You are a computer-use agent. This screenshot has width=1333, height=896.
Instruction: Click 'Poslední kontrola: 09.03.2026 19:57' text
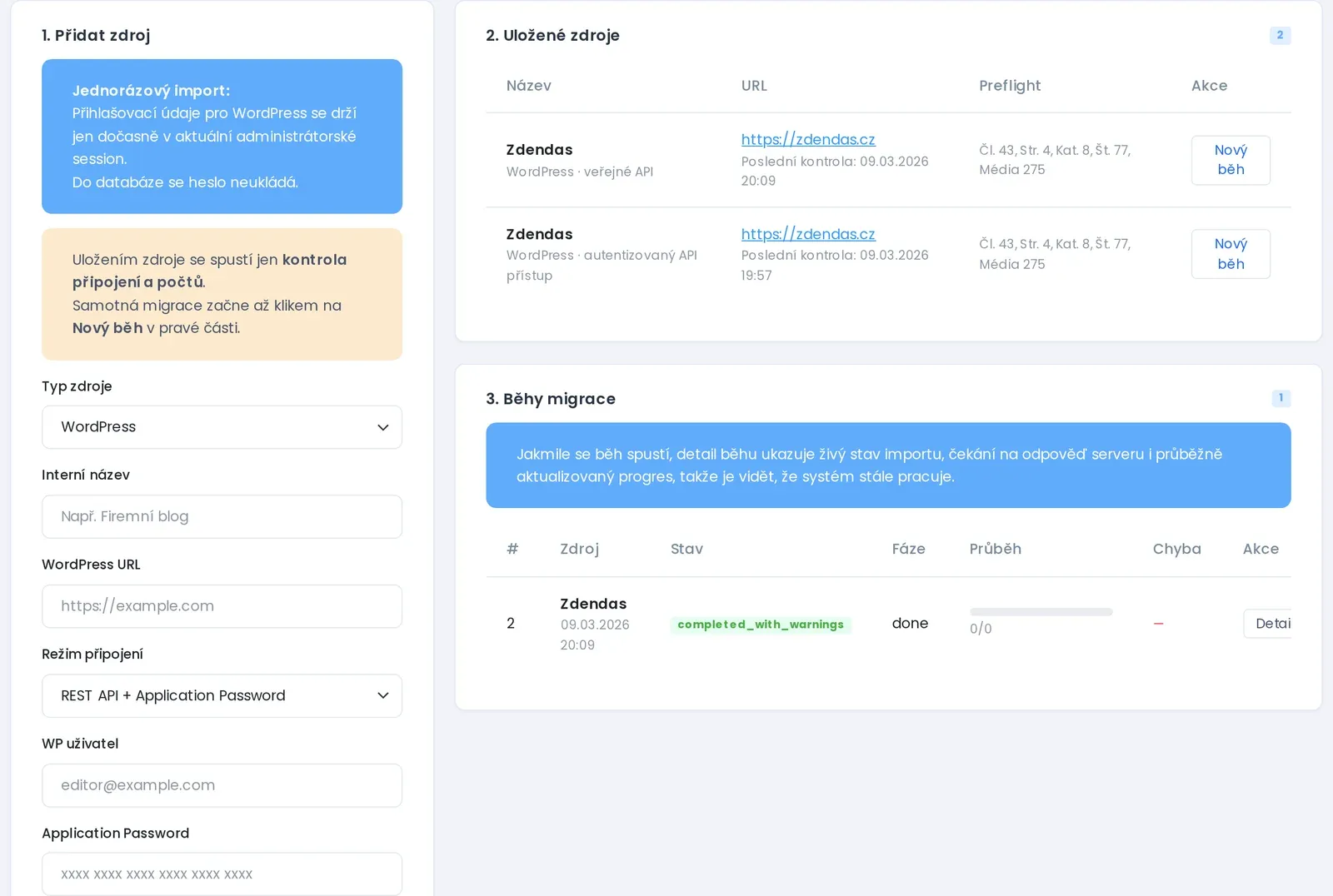click(835, 265)
